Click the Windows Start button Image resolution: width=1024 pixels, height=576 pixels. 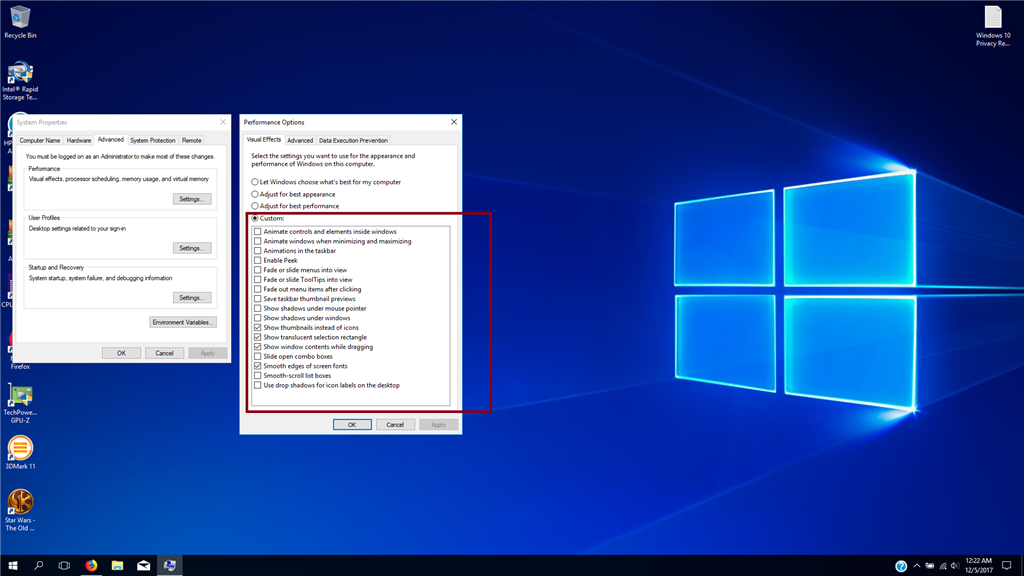12,566
